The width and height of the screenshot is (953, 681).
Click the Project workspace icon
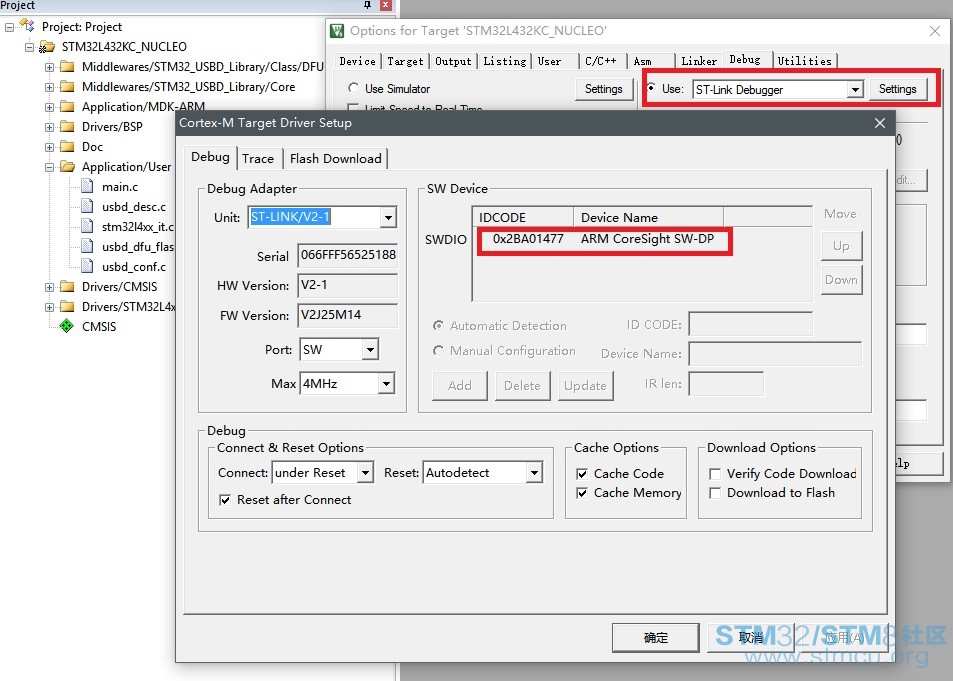tap(27, 26)
